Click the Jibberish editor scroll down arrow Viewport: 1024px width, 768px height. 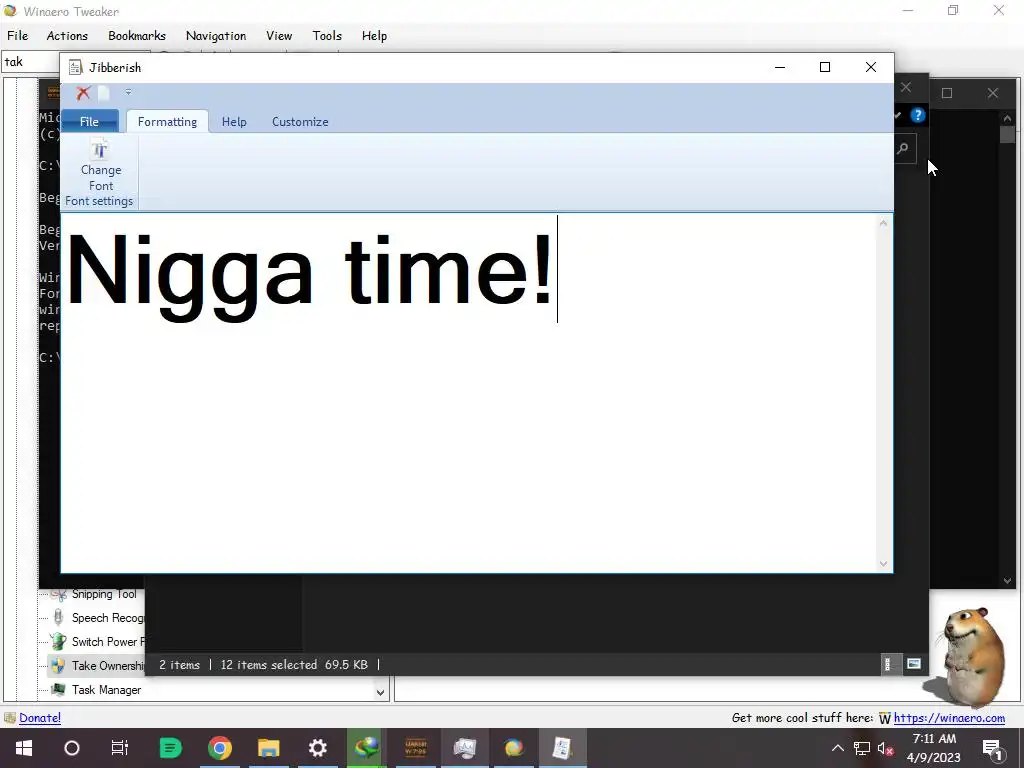[883, 564]
